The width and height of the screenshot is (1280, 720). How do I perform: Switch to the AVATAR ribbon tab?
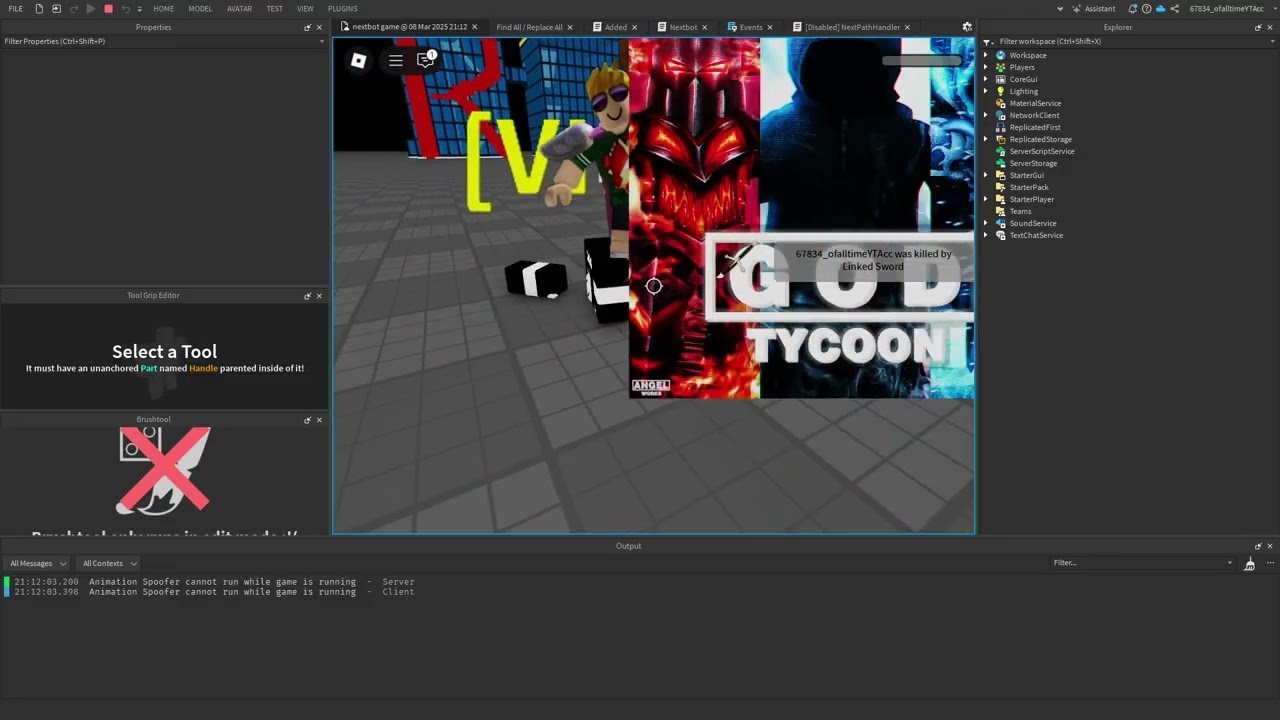[239, 9]
